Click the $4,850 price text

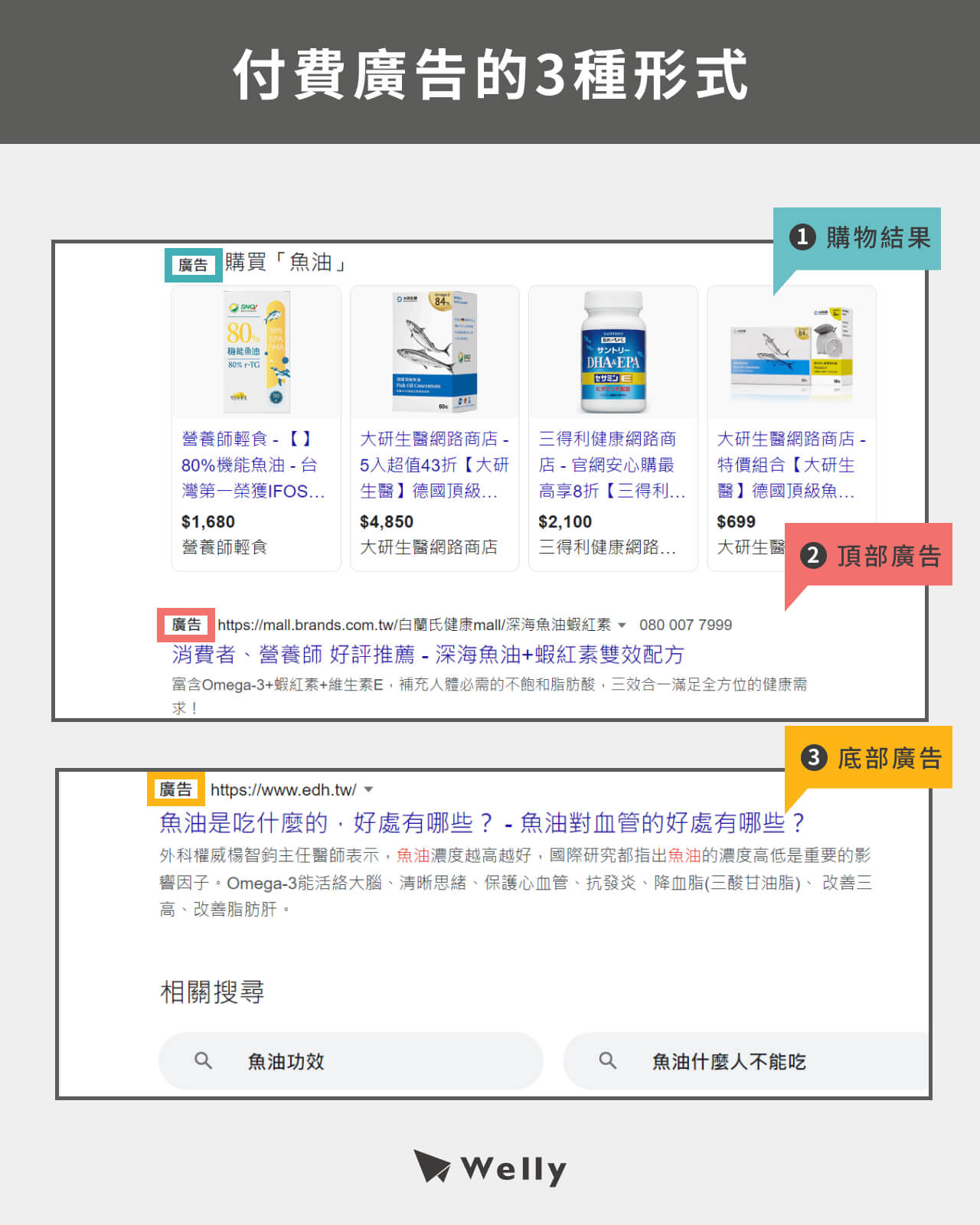[386, 522]
